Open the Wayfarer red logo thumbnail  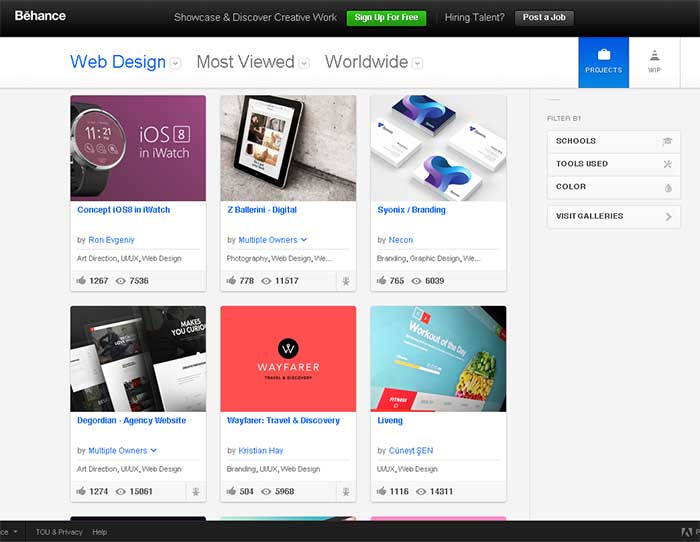pyautogui.click(x=288, y=359)
